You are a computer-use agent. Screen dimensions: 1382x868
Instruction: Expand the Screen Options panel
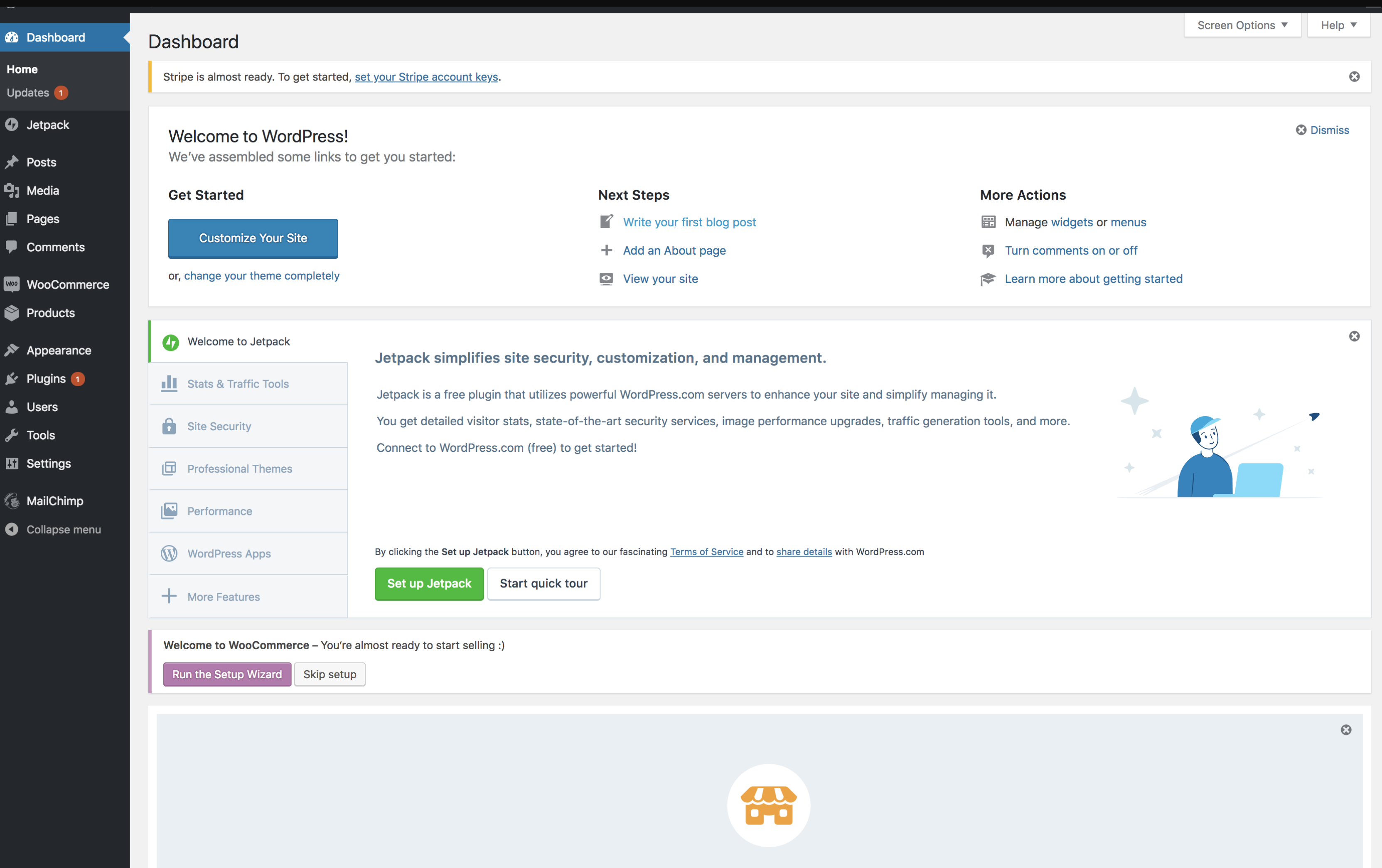pyautogui.click(x=1242, y=25)
